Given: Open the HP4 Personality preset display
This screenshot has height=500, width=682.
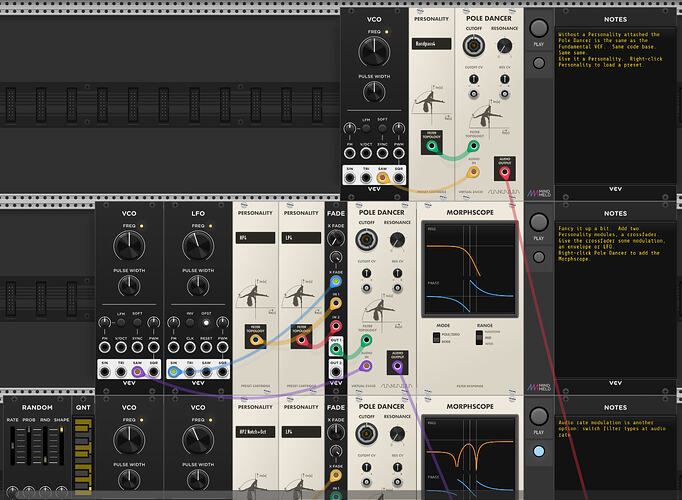Looking at the screenshot, I should 255,237.
